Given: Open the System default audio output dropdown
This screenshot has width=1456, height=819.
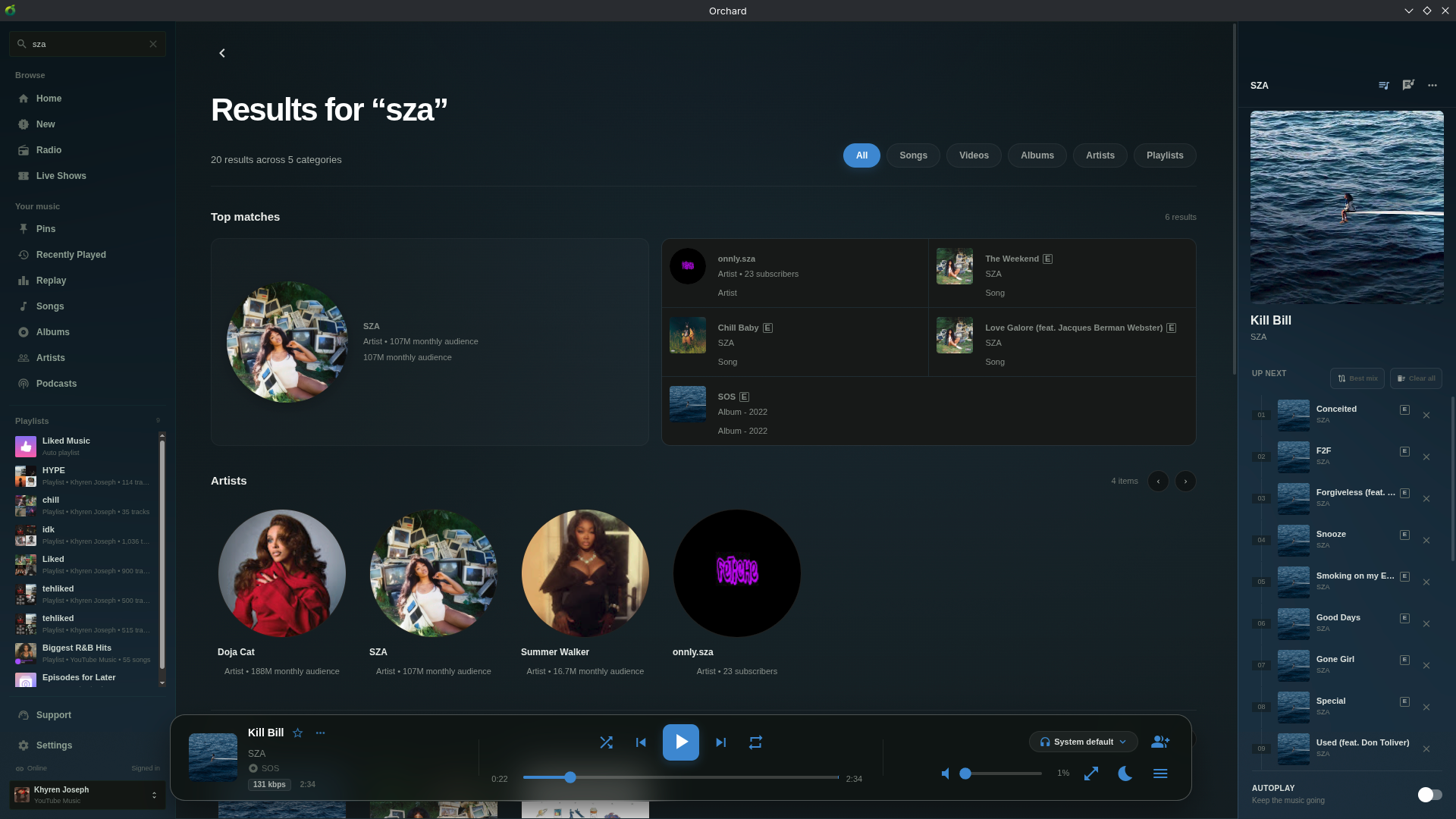Looking at the screenshot, I should point(1083,742).
